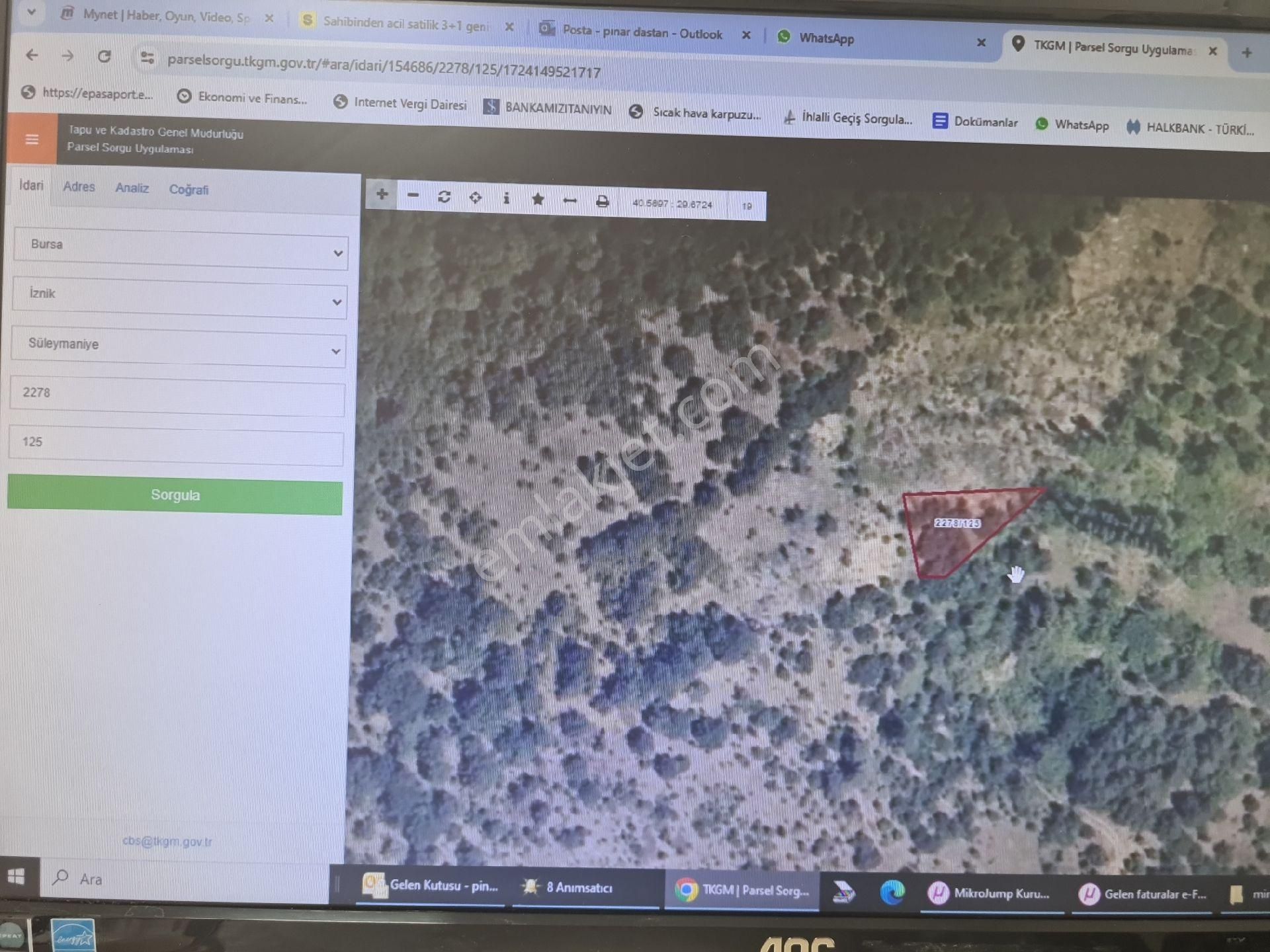
Task: Open Internet Vergi Dairesi bookmark
Action: coord(401,103)
